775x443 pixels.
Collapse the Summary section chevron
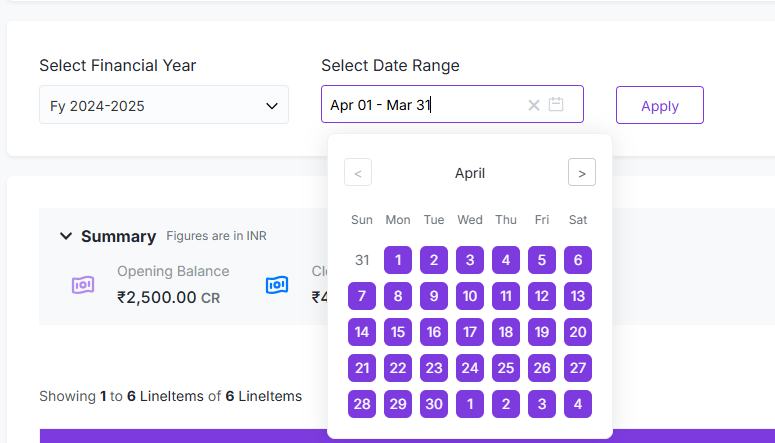[66, 236]
